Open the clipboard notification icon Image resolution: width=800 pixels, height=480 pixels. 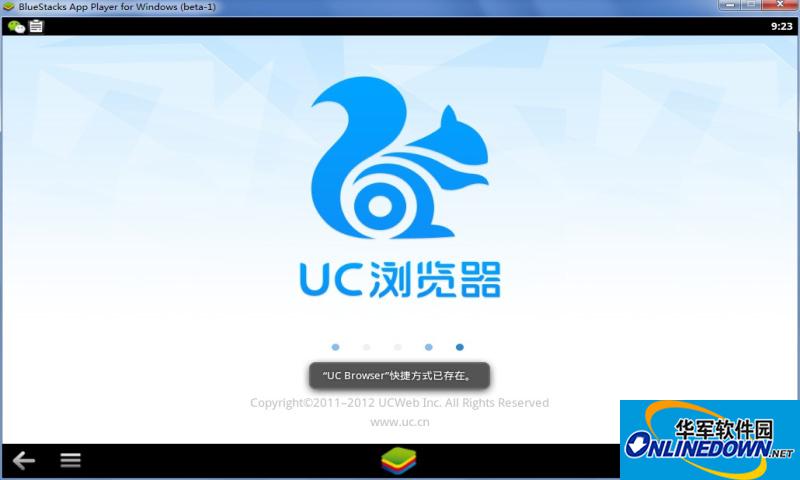click(x=36, y=26)
